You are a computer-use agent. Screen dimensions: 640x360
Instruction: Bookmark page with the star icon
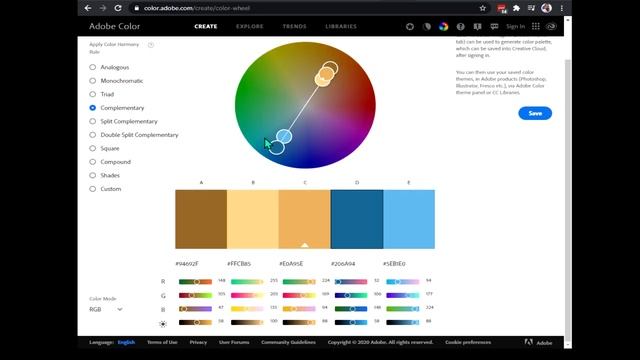point(483,8)
